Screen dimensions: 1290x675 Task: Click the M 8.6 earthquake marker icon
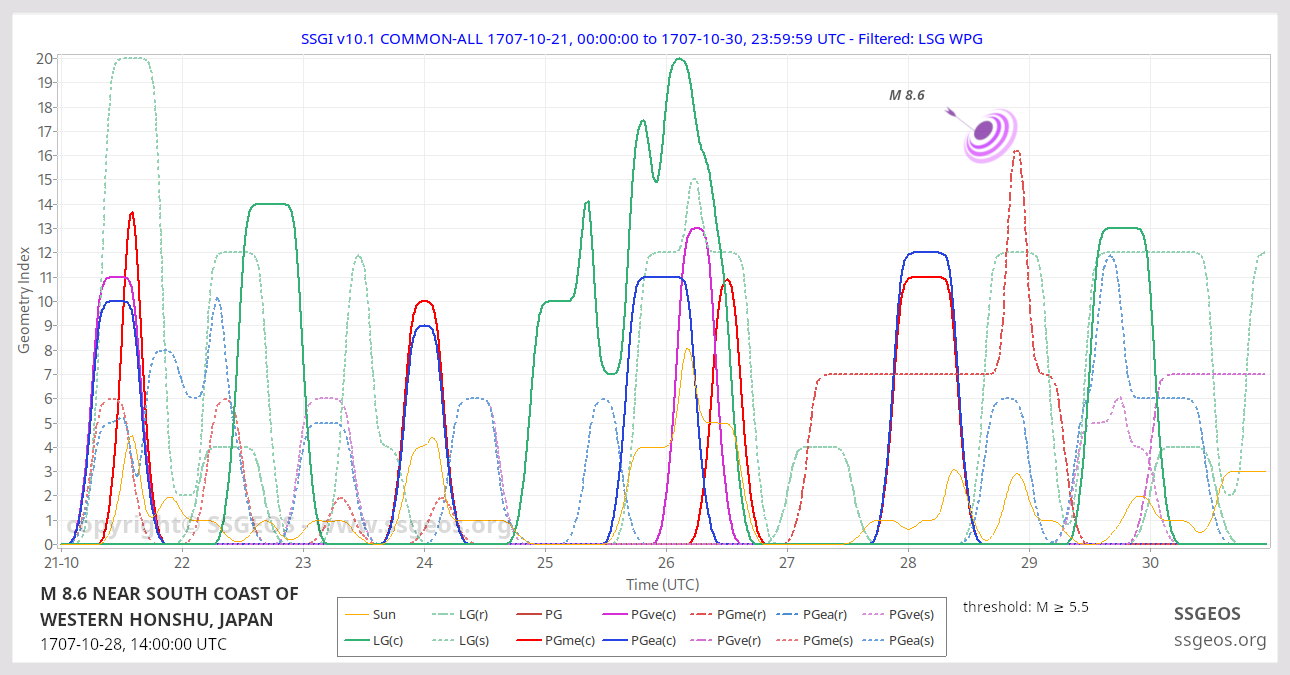(x=987, y=133)
